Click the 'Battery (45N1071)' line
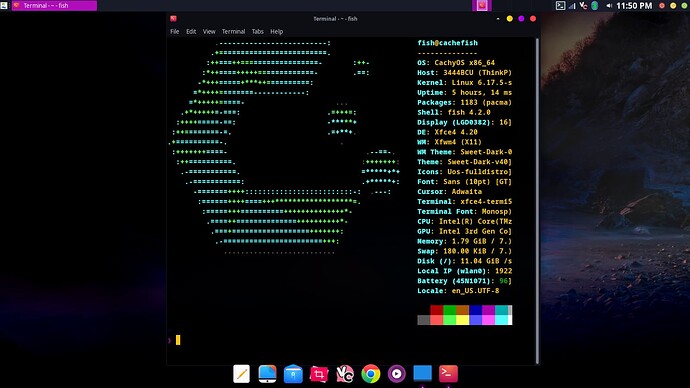Image resolution: width=690 pixels, height=388 pixels. tap(465, 281)
